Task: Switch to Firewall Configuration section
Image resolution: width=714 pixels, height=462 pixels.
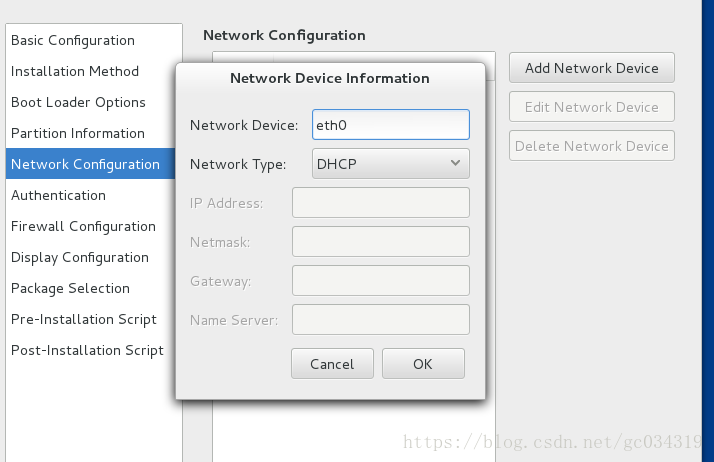Action: pyautogui.click(x=91, y=226)
